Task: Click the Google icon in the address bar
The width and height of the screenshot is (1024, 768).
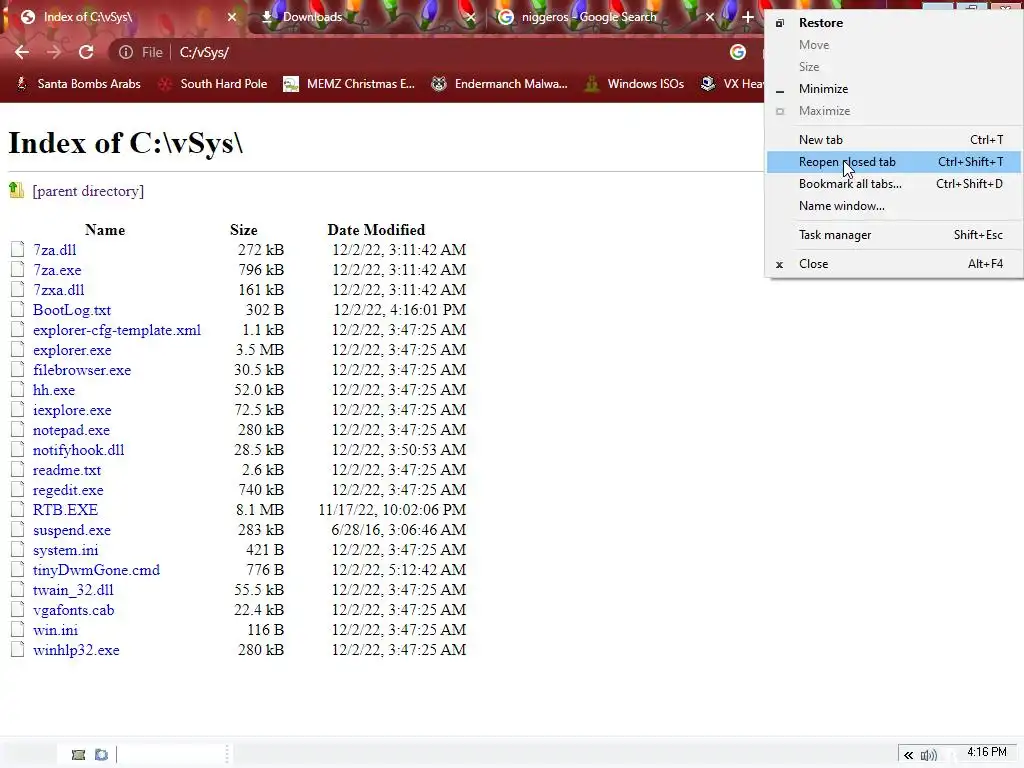Action: (x=738, y=52)
